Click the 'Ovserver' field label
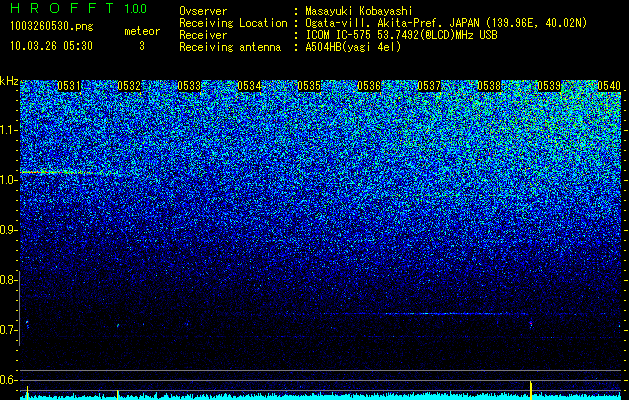This screenshot has height=400, width=629. coord(203,11)
